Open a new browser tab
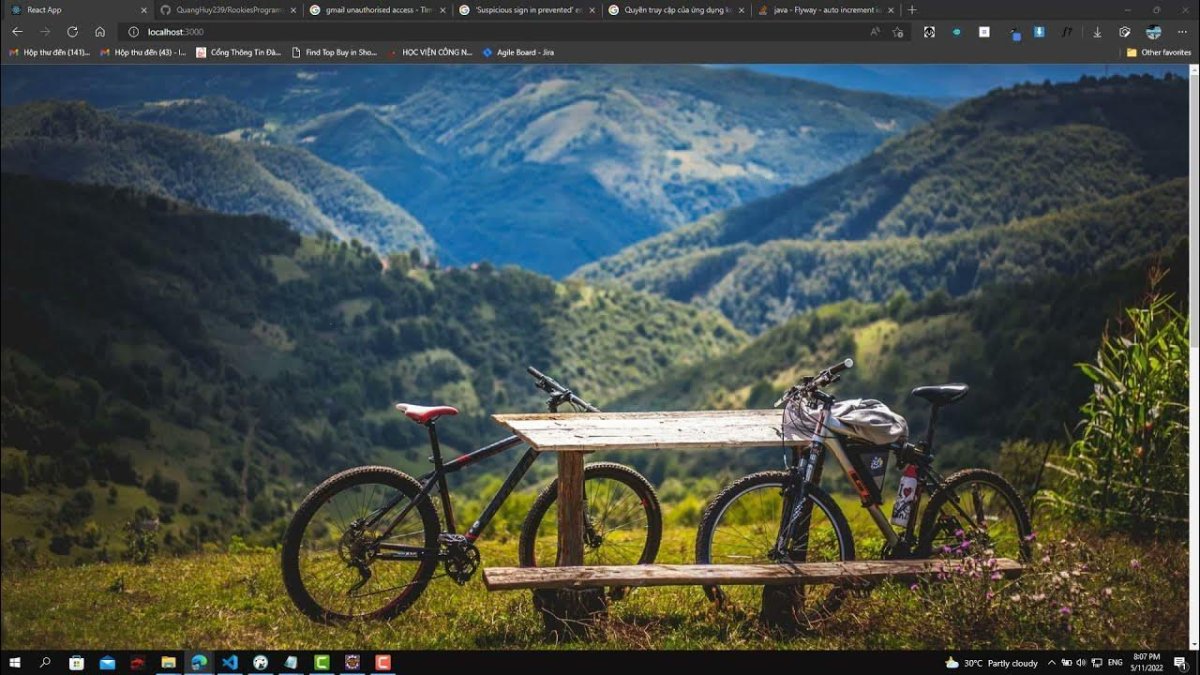This screenshot has height=675, width=1200. [911, 10]
